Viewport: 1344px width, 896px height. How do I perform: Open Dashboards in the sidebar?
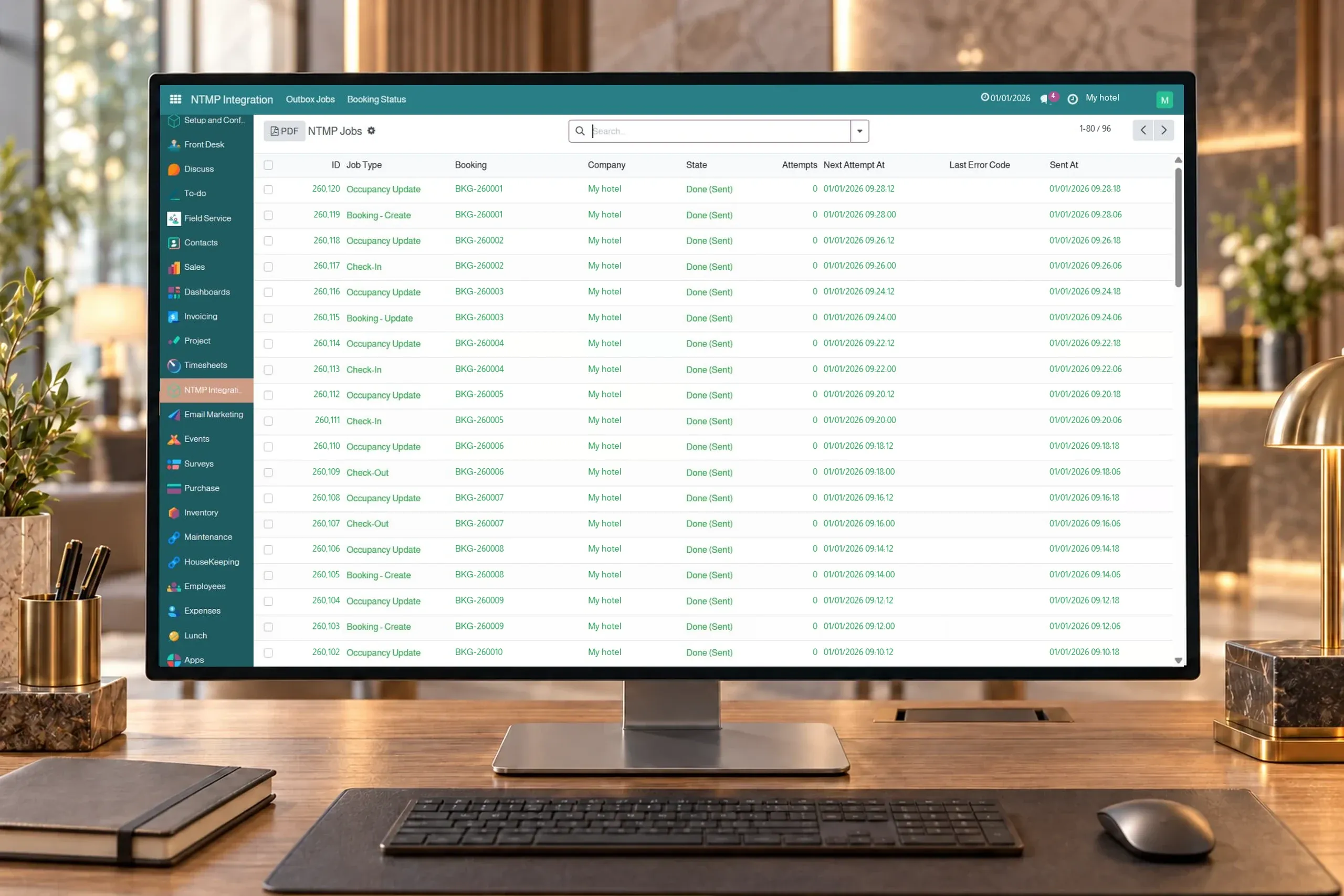[207, 292]
